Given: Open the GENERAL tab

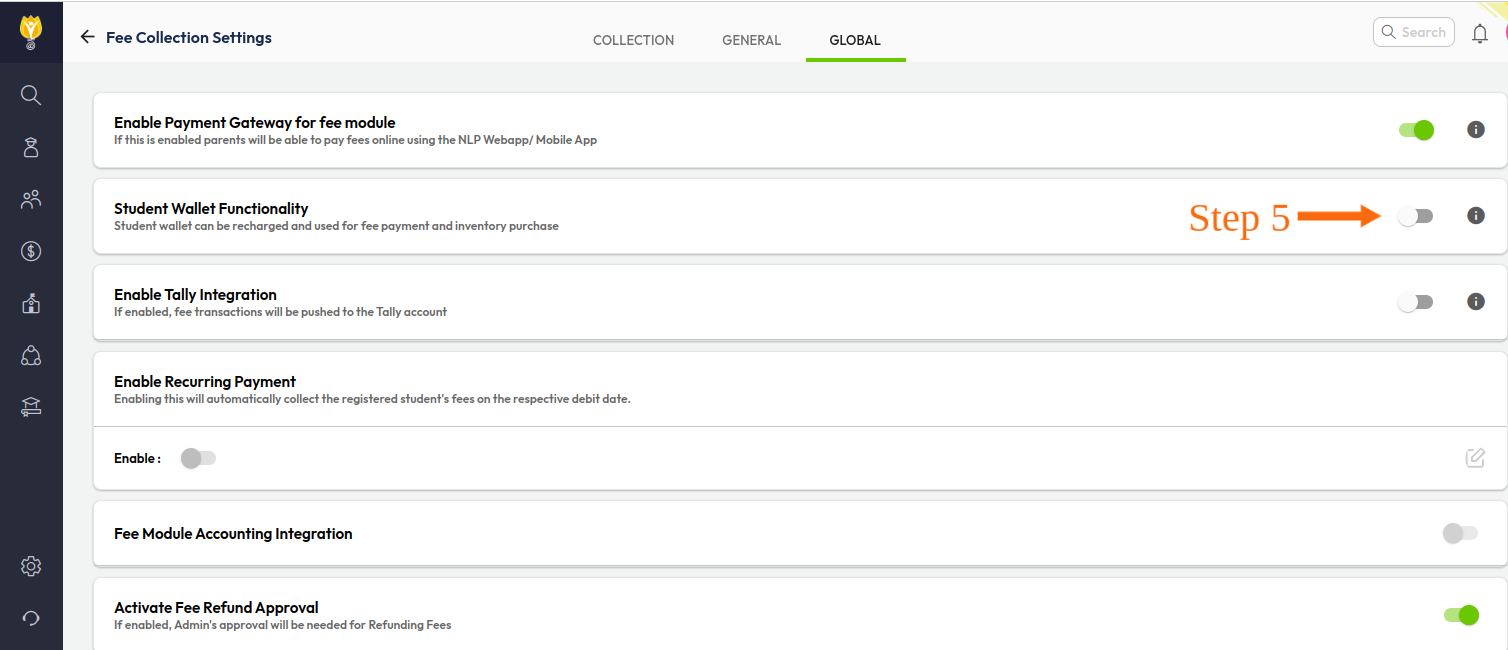Looking at the screenshot, I should tap(751, 40).
